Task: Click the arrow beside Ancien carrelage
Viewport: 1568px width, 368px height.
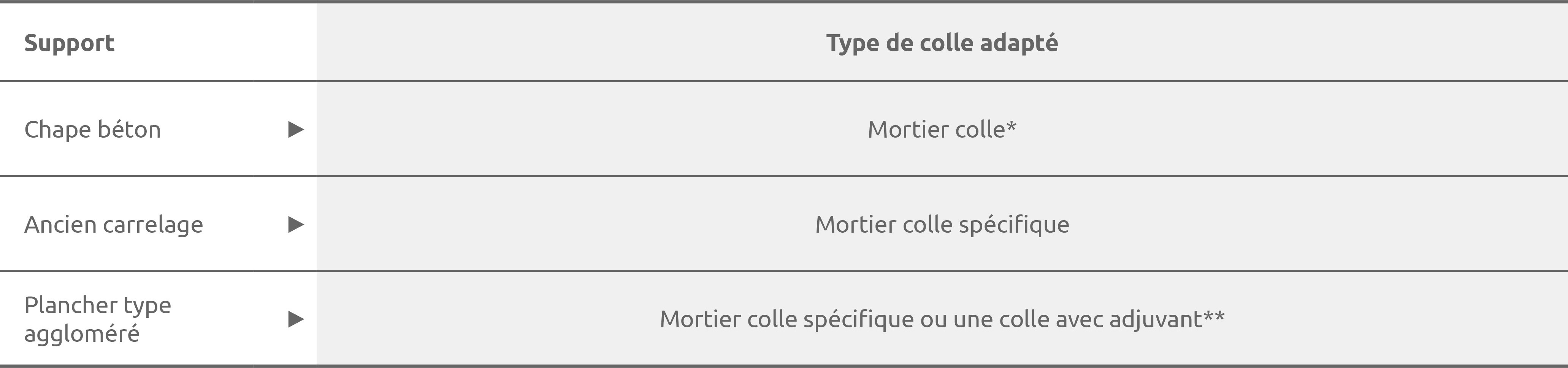Action: [x=296, y=224]
